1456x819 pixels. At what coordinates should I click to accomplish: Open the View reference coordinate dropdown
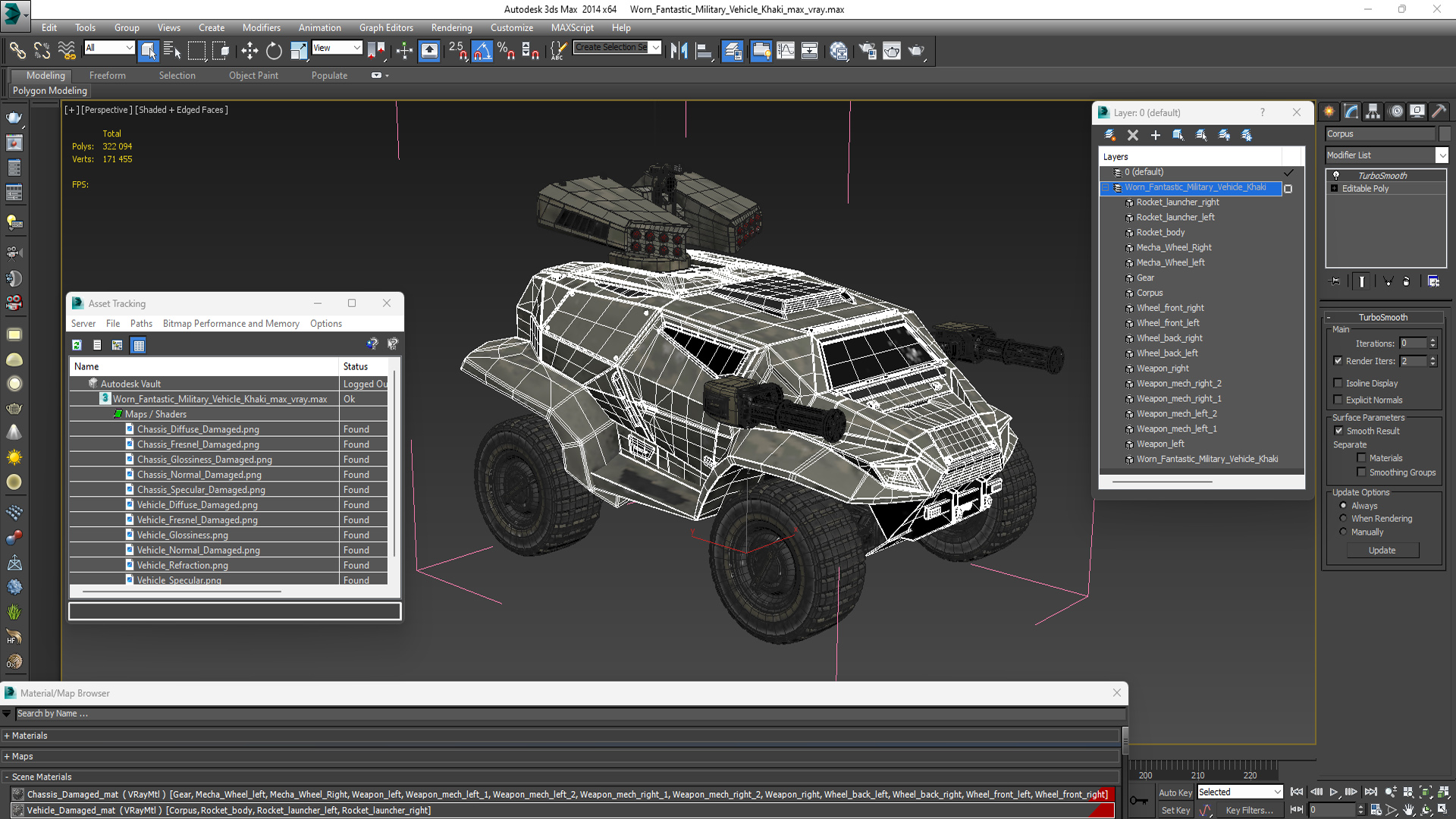coord(336,48)
